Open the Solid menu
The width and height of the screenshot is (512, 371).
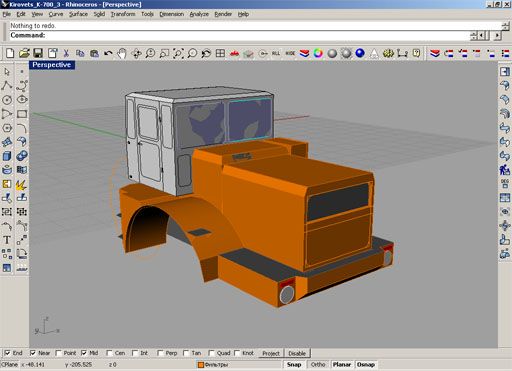click(99, 14)
